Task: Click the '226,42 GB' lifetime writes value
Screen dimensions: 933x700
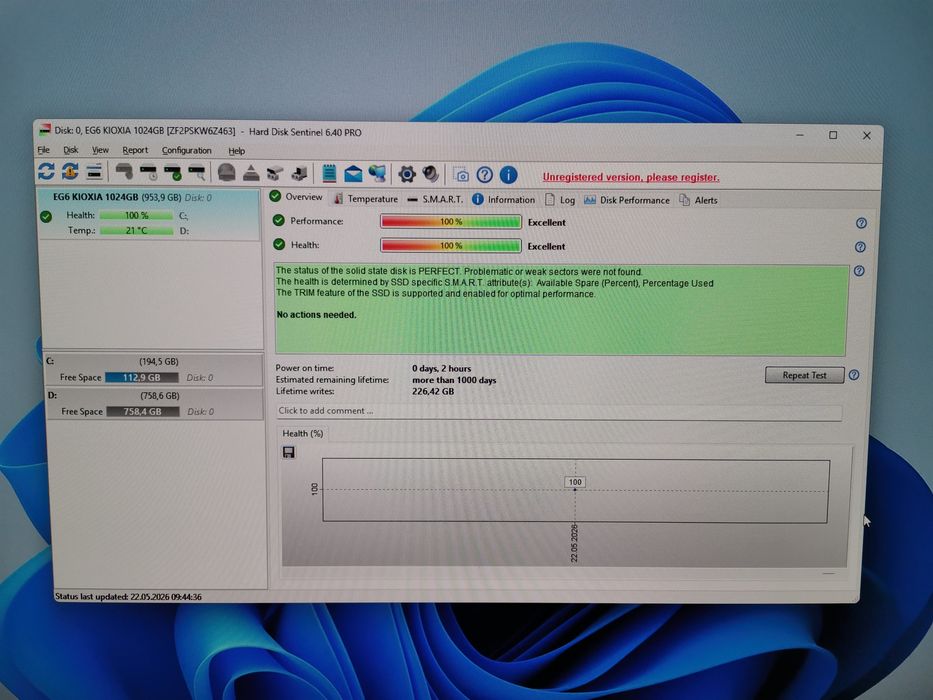Action: [x=433, y=391]
